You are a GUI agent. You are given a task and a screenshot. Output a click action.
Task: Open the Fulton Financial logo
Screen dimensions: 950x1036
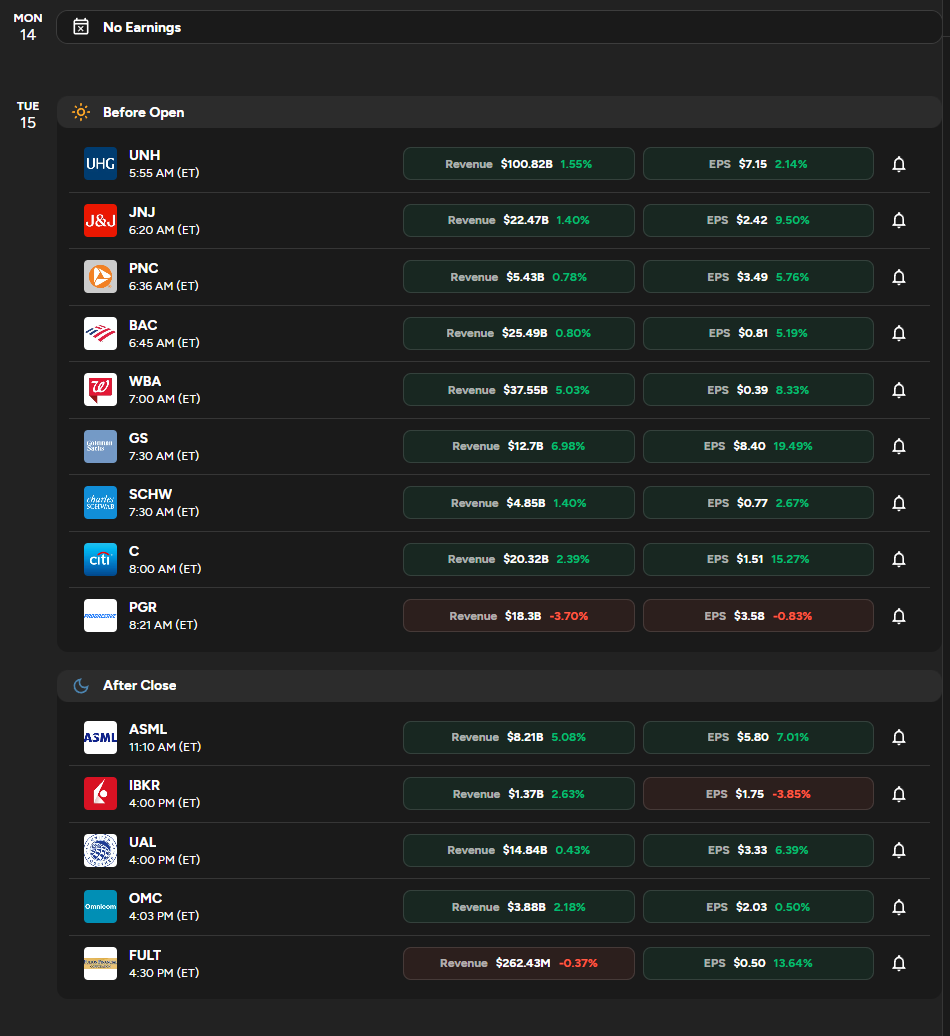click(x=100, y=963)
